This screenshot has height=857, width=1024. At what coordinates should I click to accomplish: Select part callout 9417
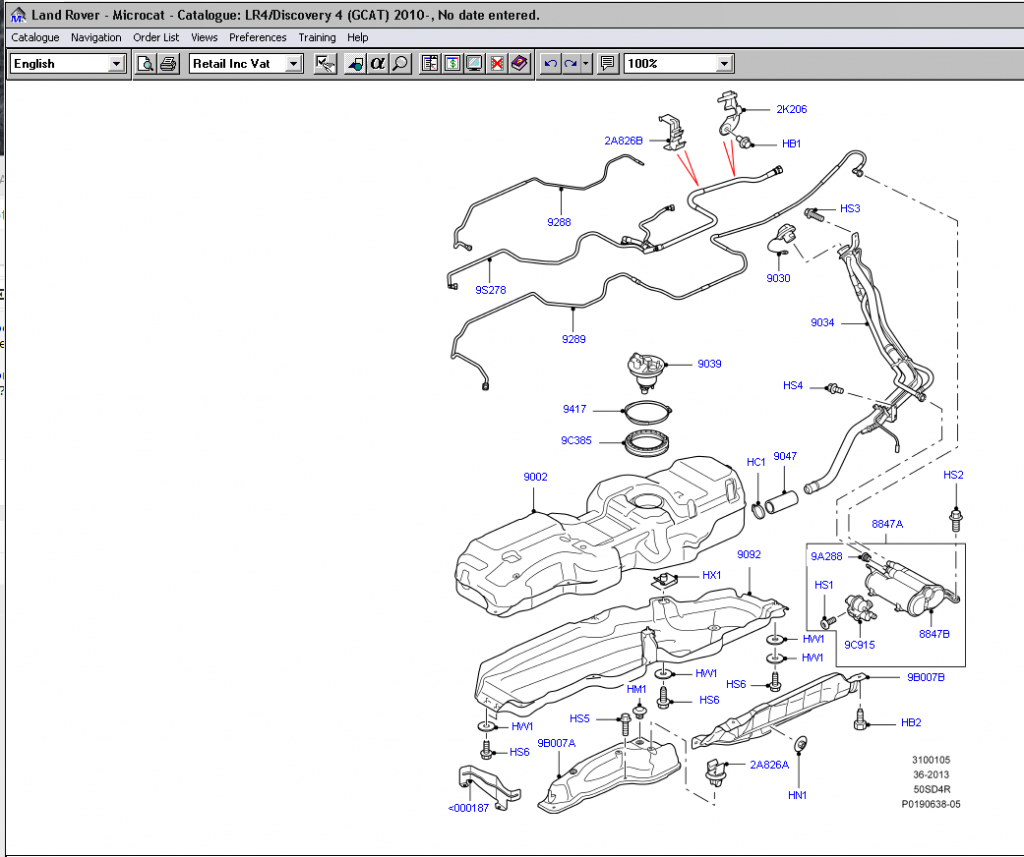pyautogui.click(x=575, y=409)
